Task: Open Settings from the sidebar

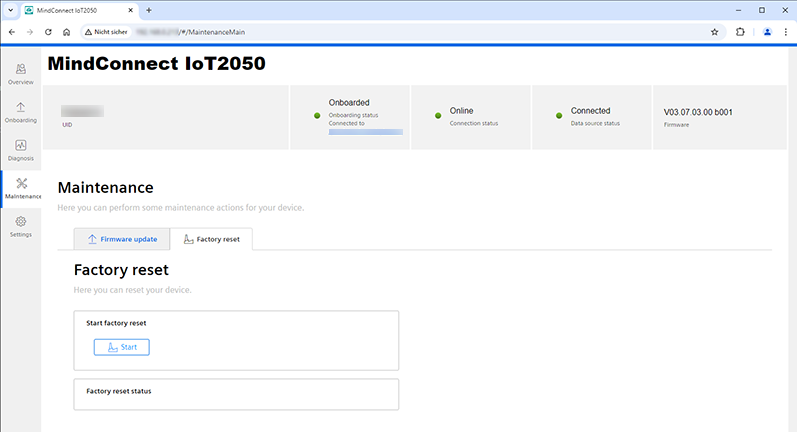Action: click(21, 227)
